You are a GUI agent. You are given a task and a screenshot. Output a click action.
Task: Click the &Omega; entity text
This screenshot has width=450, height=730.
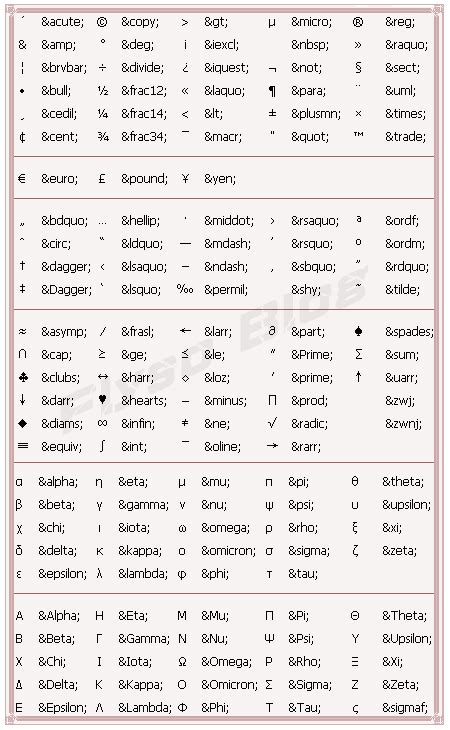click(226, 662)
